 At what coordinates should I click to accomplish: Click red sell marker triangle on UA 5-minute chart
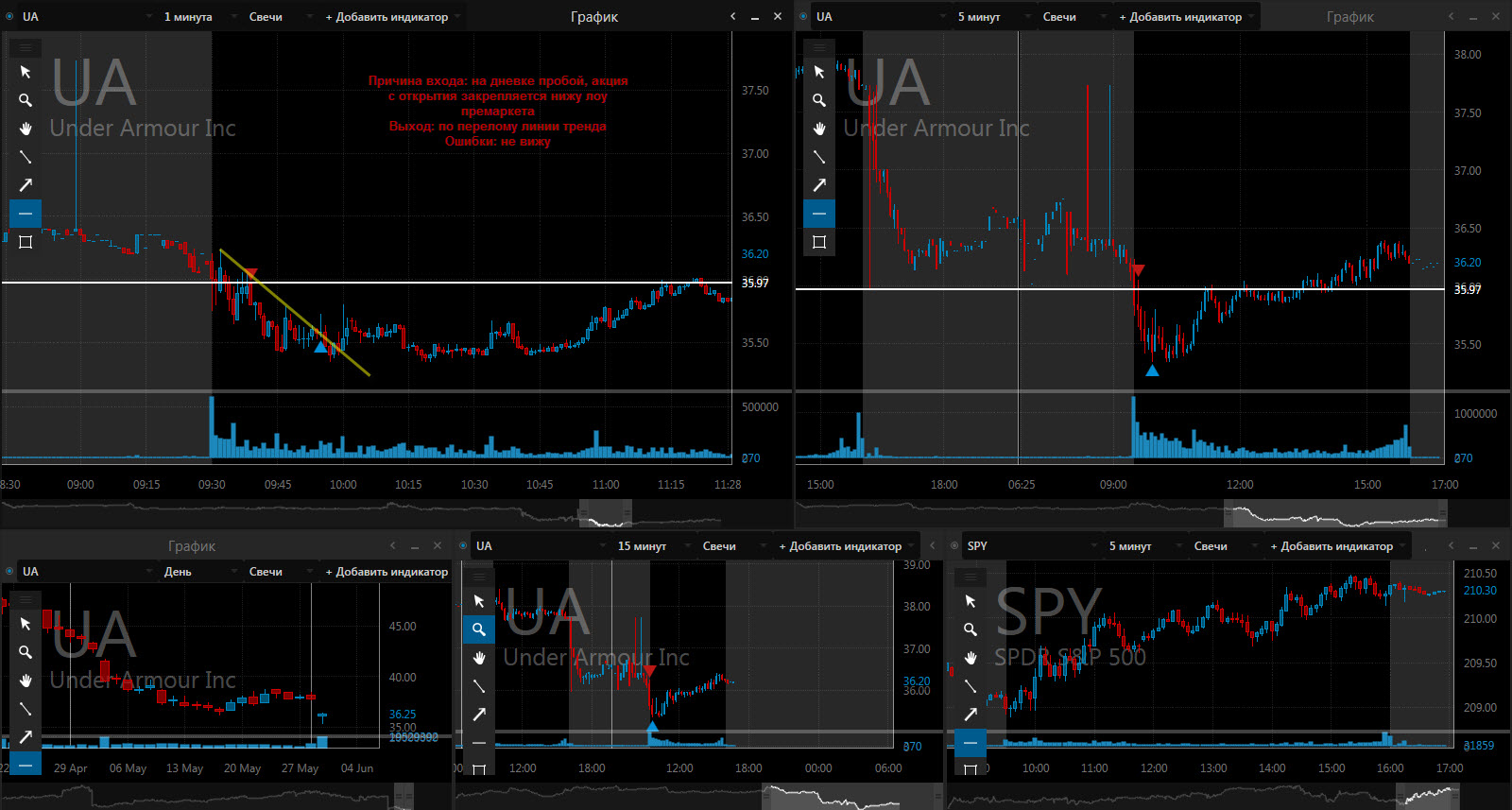[1139, 270]
